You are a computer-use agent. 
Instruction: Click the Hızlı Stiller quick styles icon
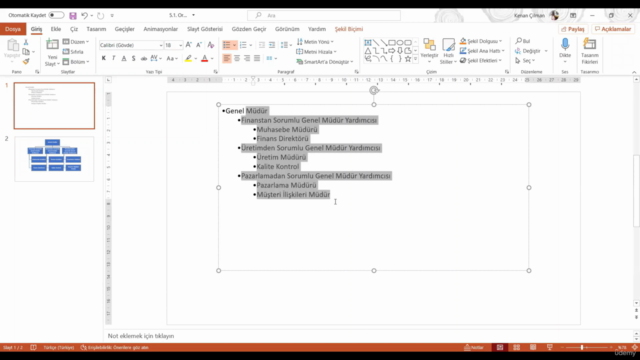tap(448, 44)
